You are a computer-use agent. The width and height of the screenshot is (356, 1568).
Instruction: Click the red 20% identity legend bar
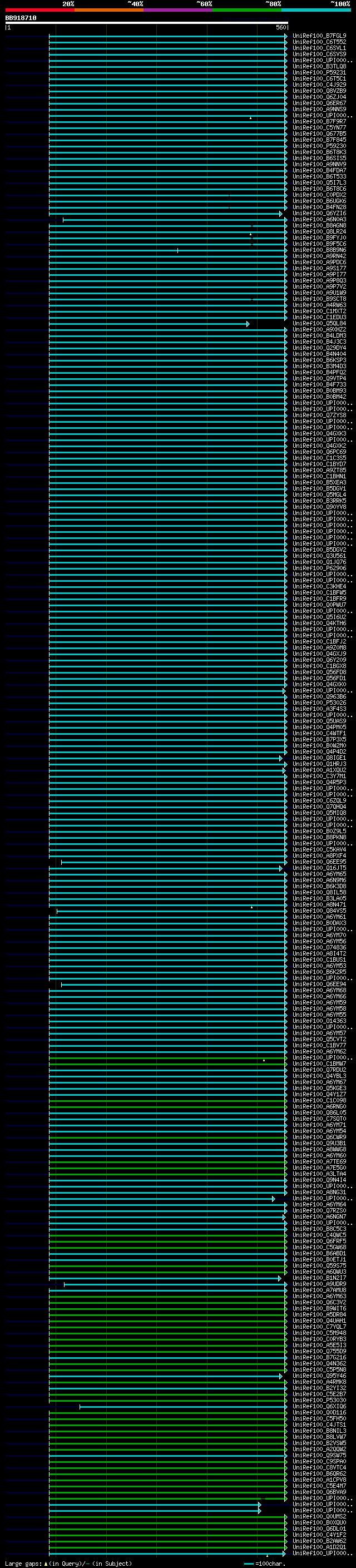39,10
